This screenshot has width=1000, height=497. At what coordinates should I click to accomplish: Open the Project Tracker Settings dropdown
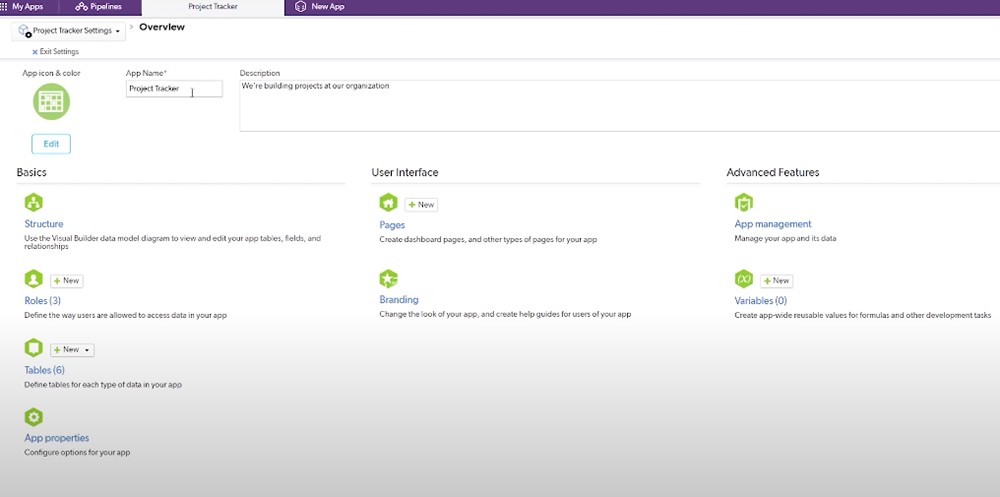point(70,31)
